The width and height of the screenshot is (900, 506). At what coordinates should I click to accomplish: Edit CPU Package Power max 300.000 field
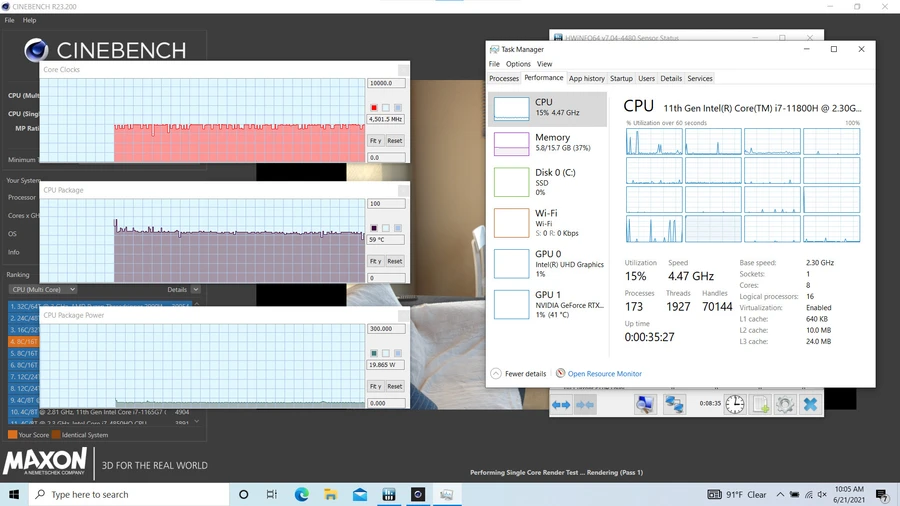pyautogui.click(x=386, y=329)
